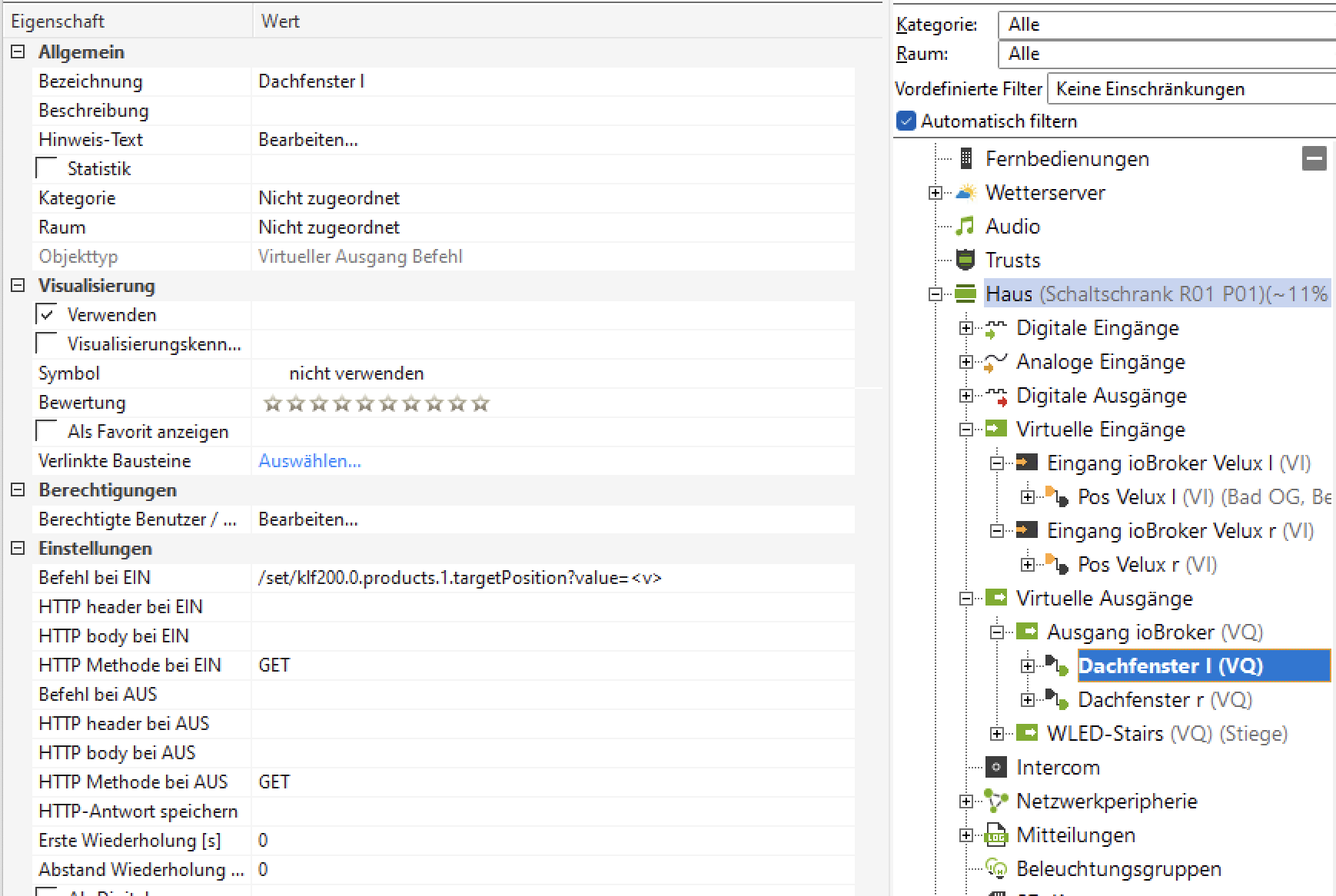Click the Trusts shield icon
This screenshot has width=1336, height=896.
[965, 261]
